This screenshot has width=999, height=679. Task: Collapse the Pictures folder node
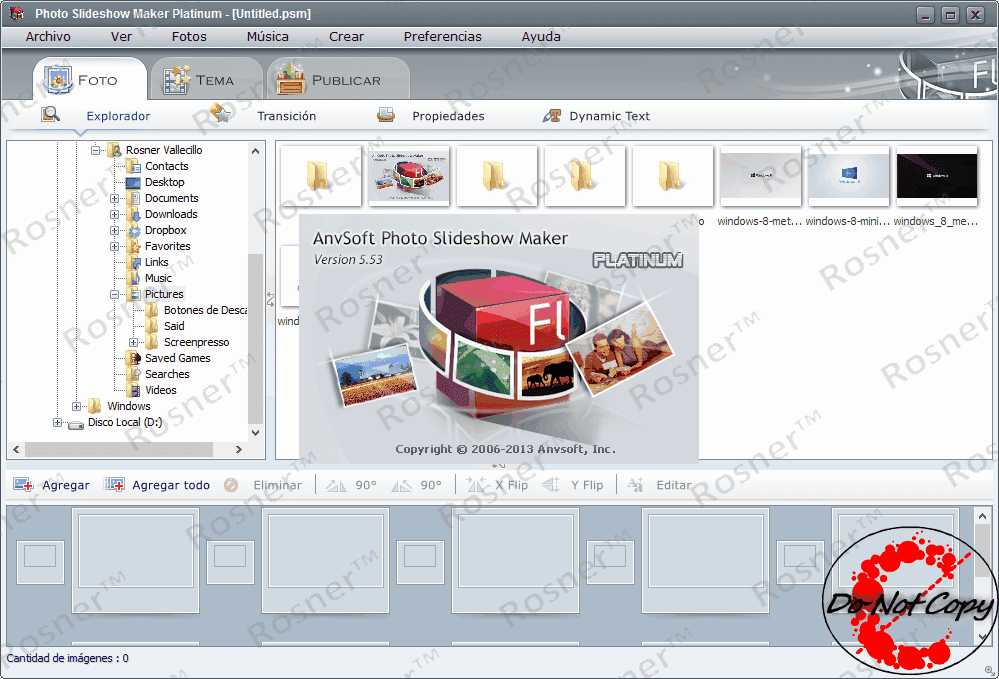point(114,294)
